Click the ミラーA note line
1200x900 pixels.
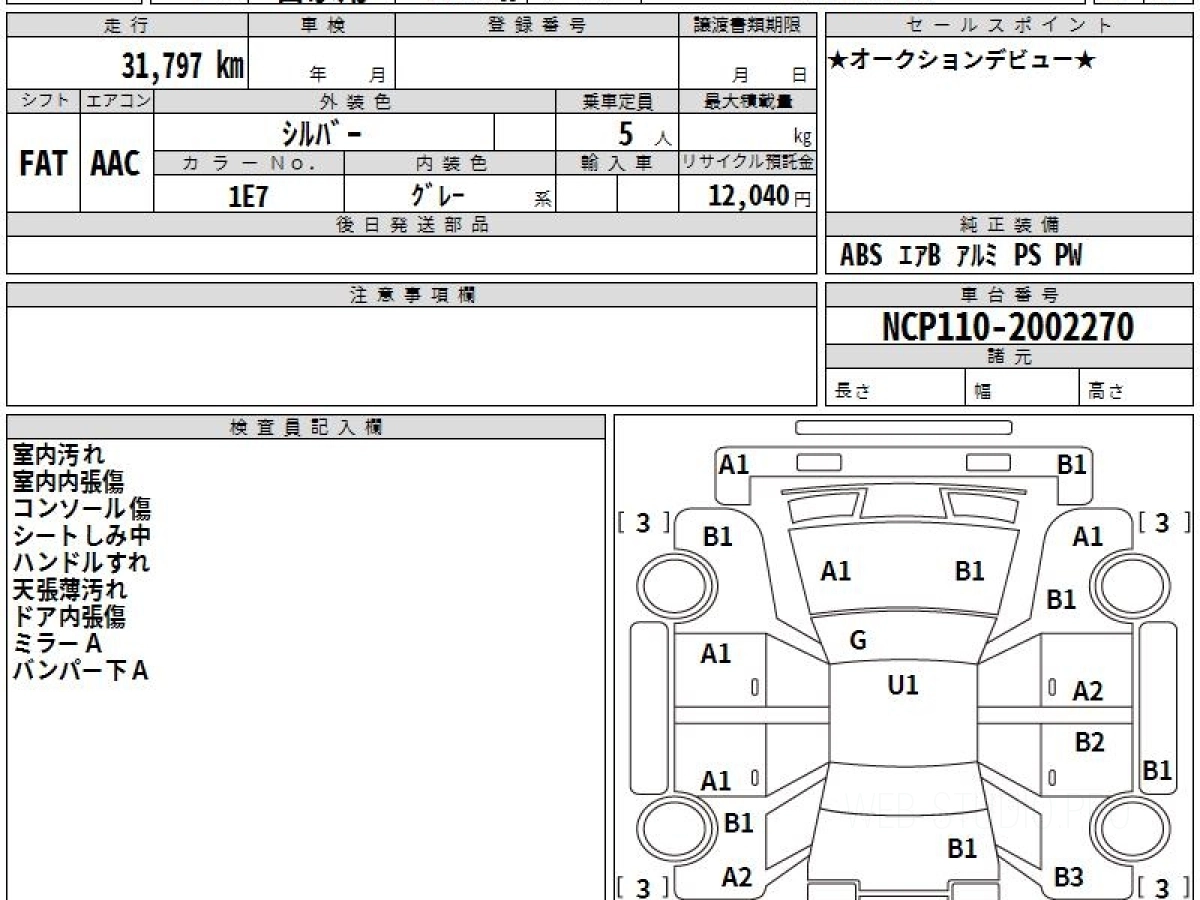tap(57, 644)
